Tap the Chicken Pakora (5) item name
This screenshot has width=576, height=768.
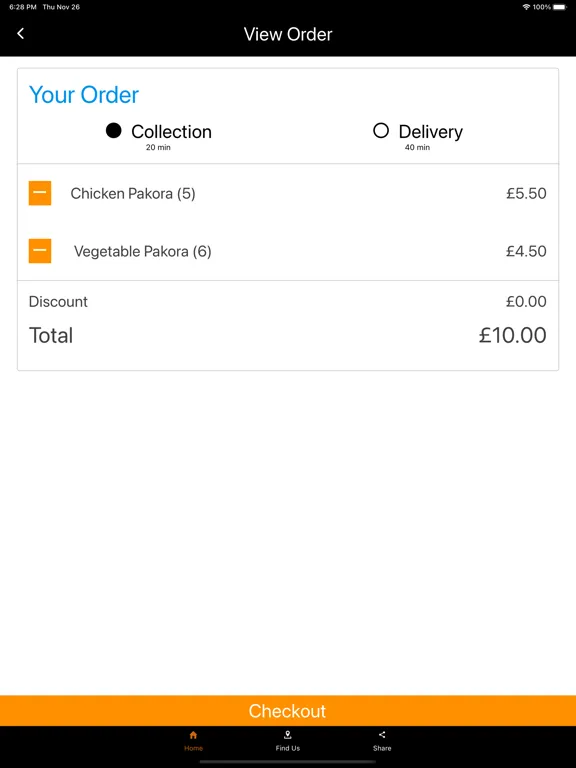tap(133, 193)
